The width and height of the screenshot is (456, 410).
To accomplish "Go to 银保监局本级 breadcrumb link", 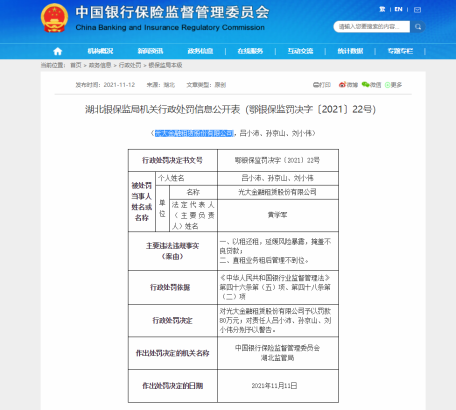I will point(165,65).
